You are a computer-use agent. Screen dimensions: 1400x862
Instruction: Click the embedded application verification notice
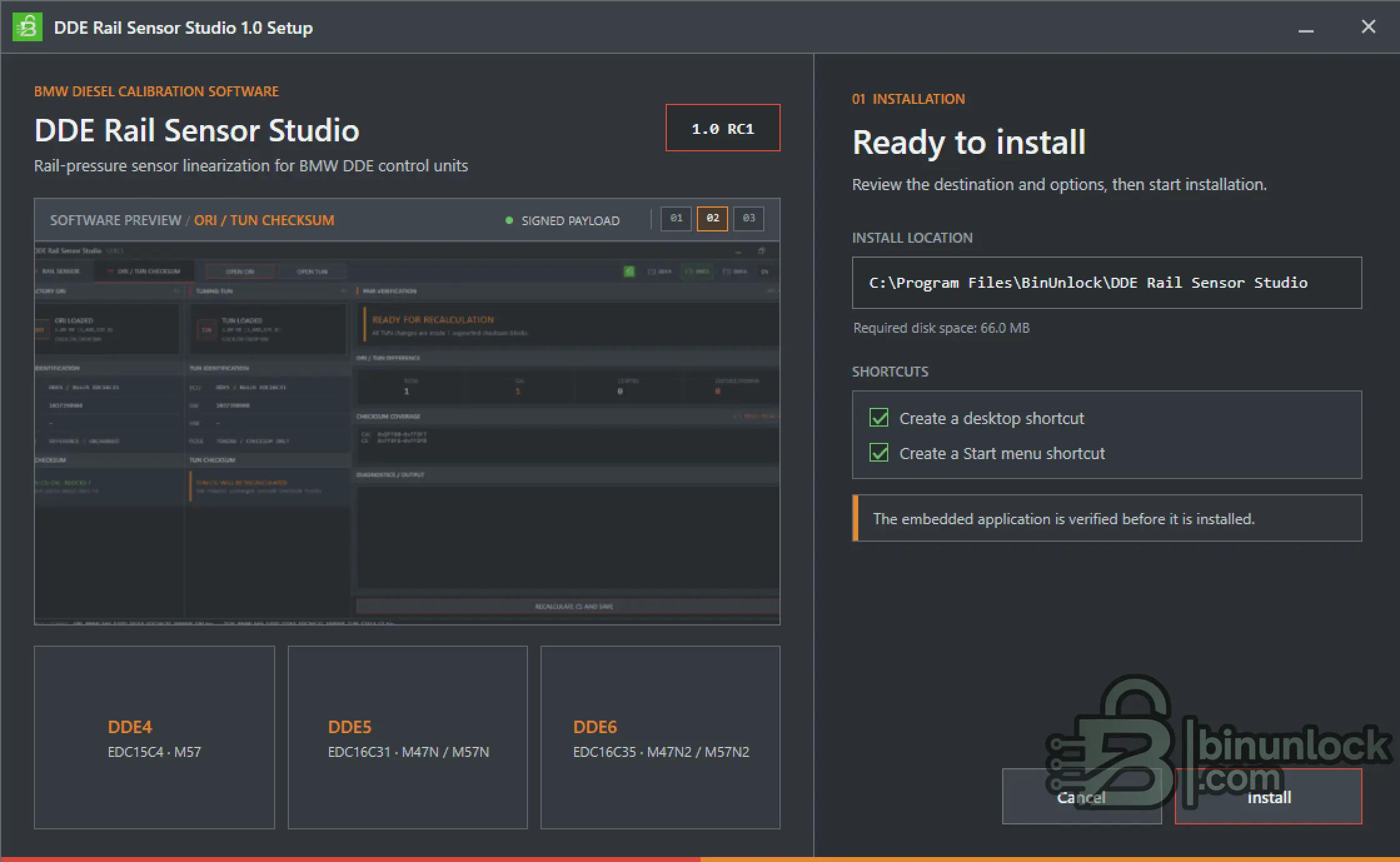point(1107,518)
